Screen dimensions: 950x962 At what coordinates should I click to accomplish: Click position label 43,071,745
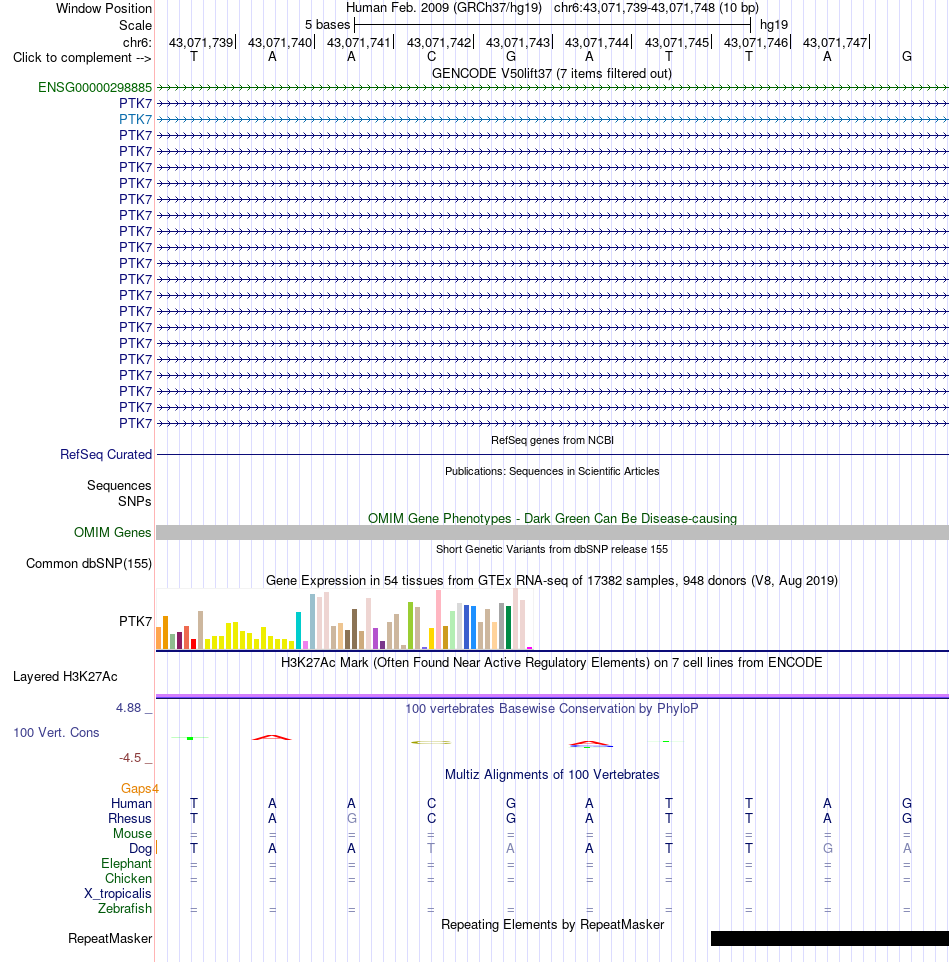(x=676, y=42)
